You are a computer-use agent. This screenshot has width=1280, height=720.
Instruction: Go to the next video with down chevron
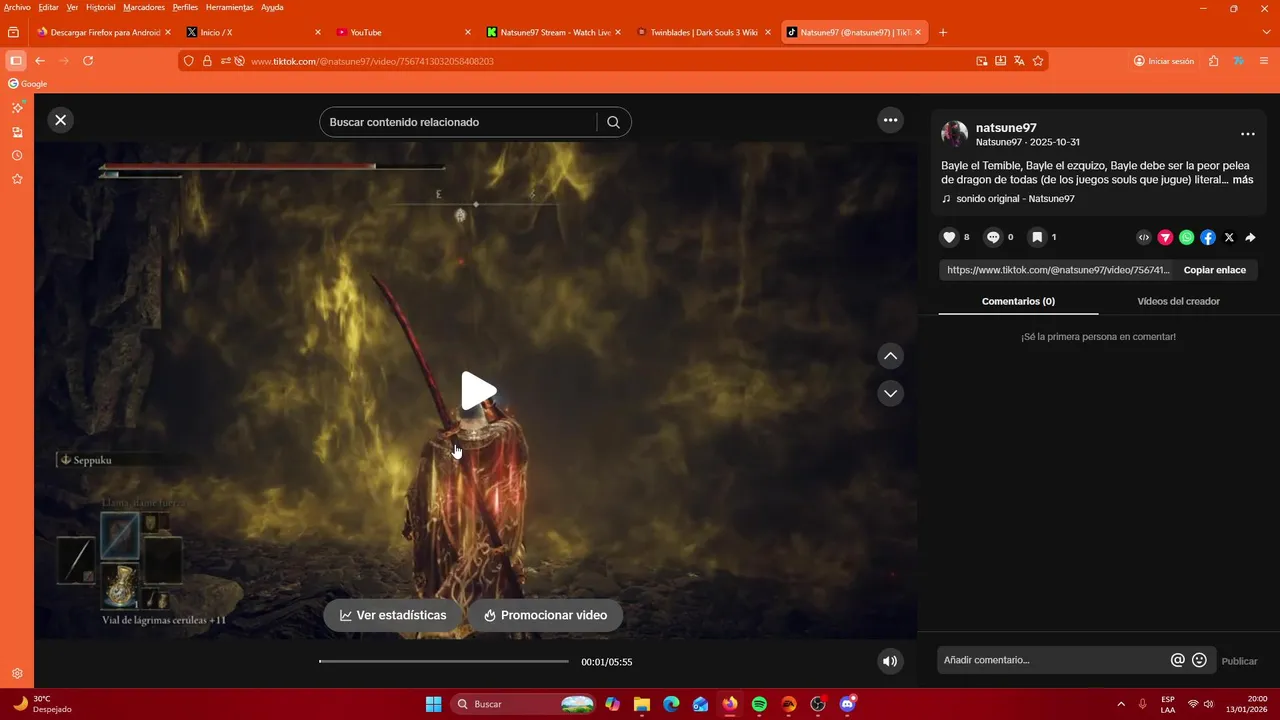tap(890, 393)
